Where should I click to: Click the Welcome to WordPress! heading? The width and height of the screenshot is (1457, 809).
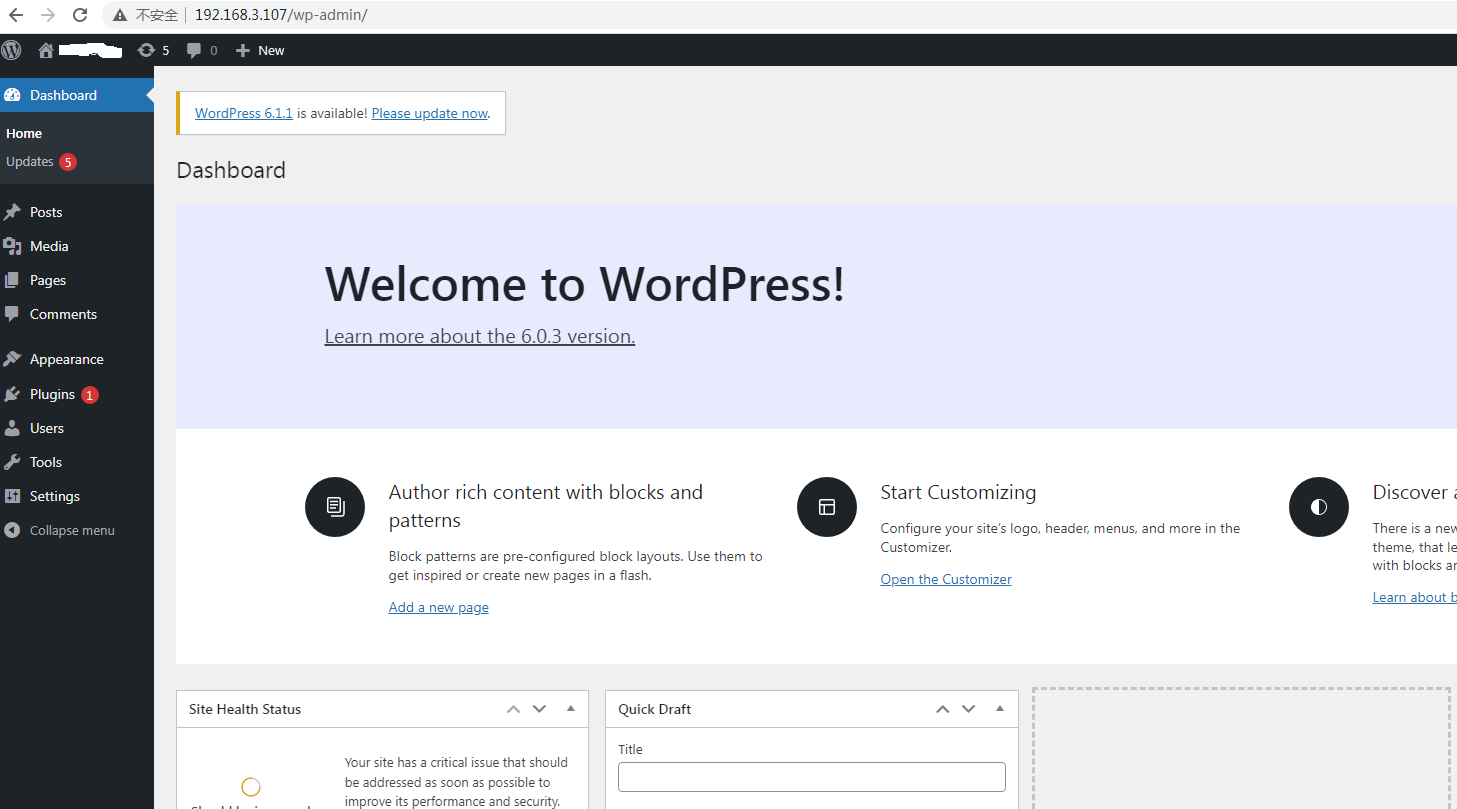(585, 284)
